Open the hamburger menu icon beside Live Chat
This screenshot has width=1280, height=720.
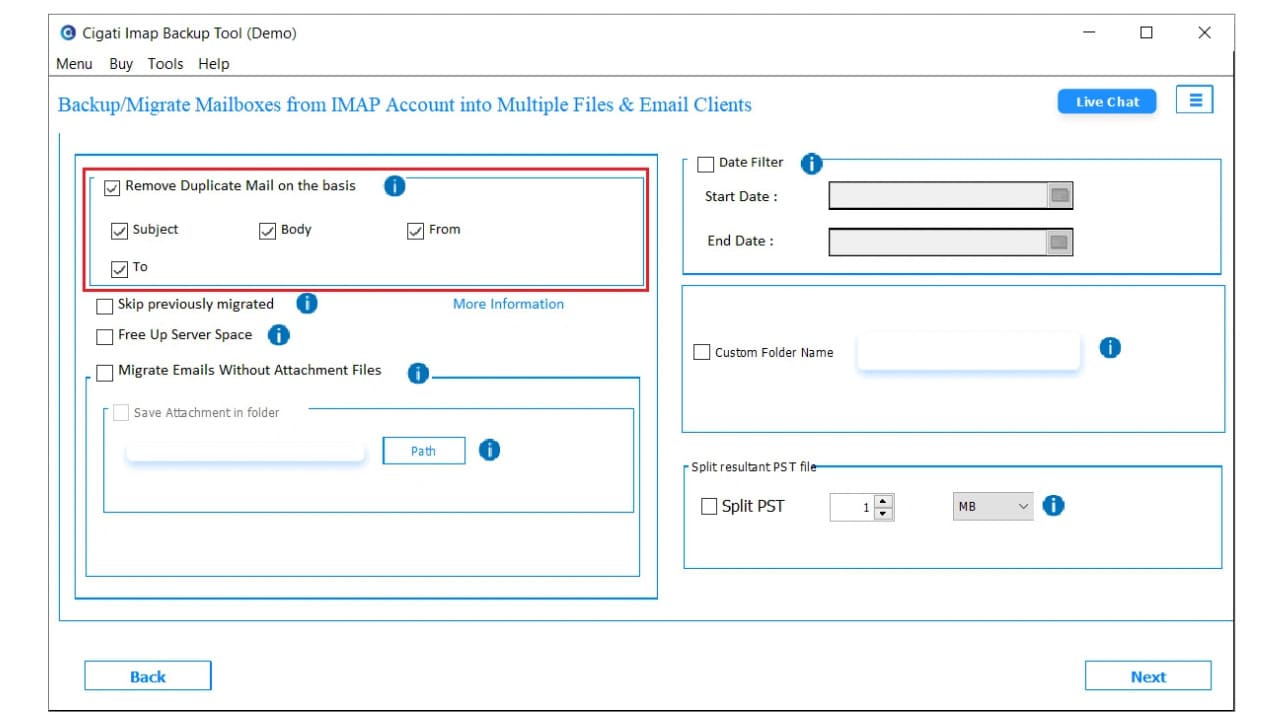pos(1194,100)
